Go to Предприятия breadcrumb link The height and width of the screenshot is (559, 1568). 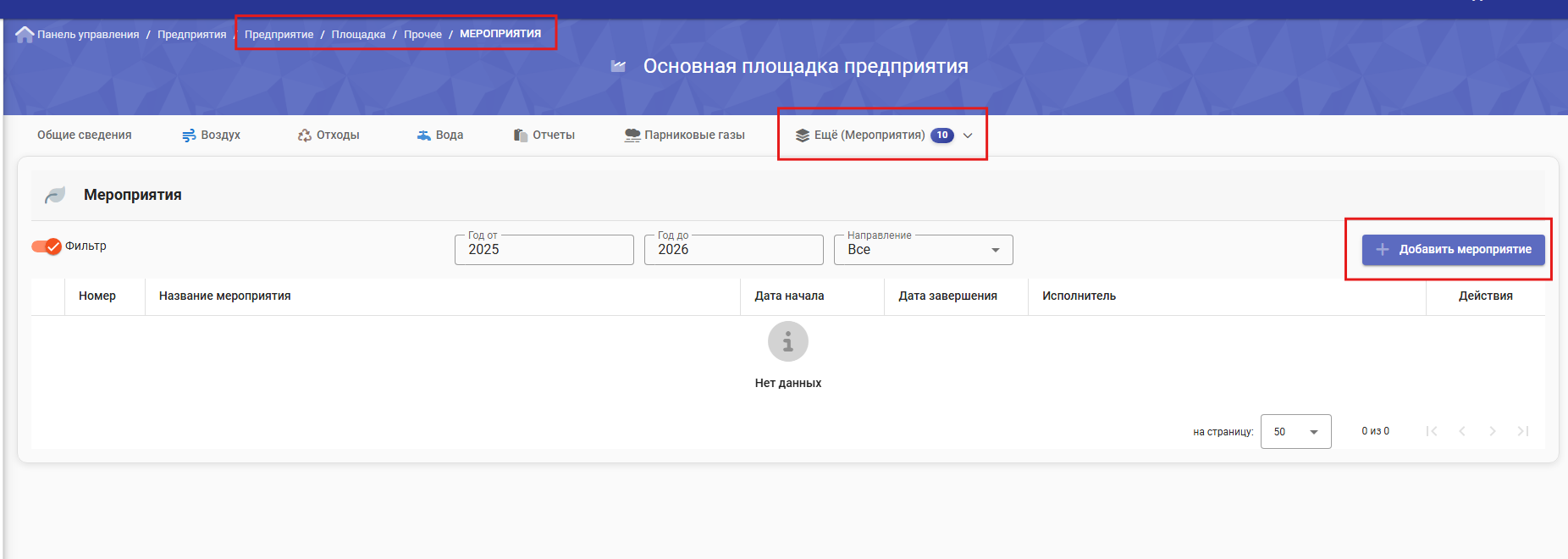click(192, 35)
